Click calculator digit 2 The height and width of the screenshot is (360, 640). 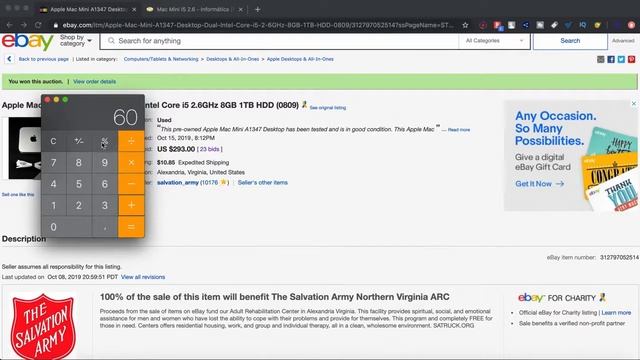click(x=79, y=205)
